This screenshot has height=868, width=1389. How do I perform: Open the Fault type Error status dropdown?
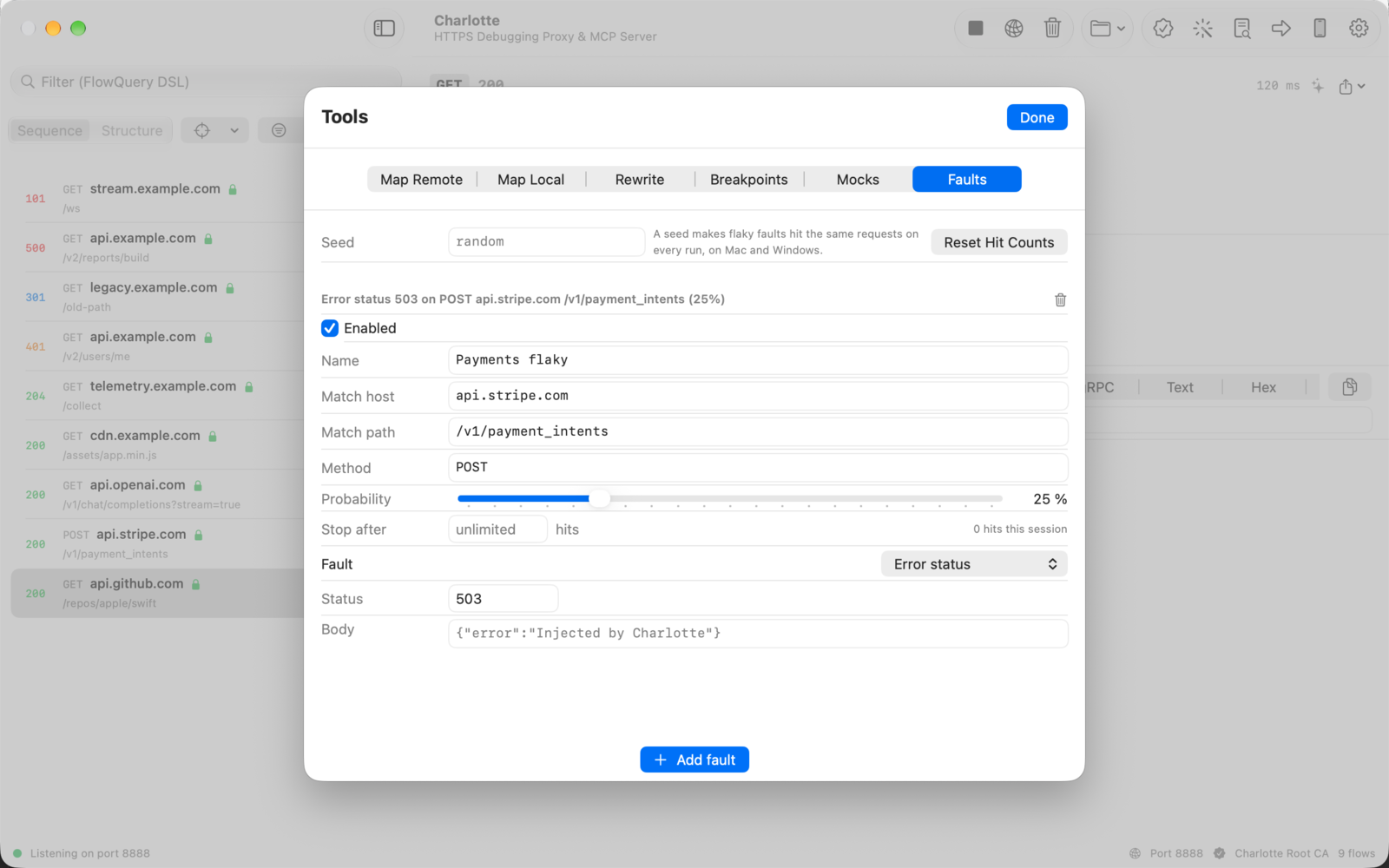coord(974,564)
